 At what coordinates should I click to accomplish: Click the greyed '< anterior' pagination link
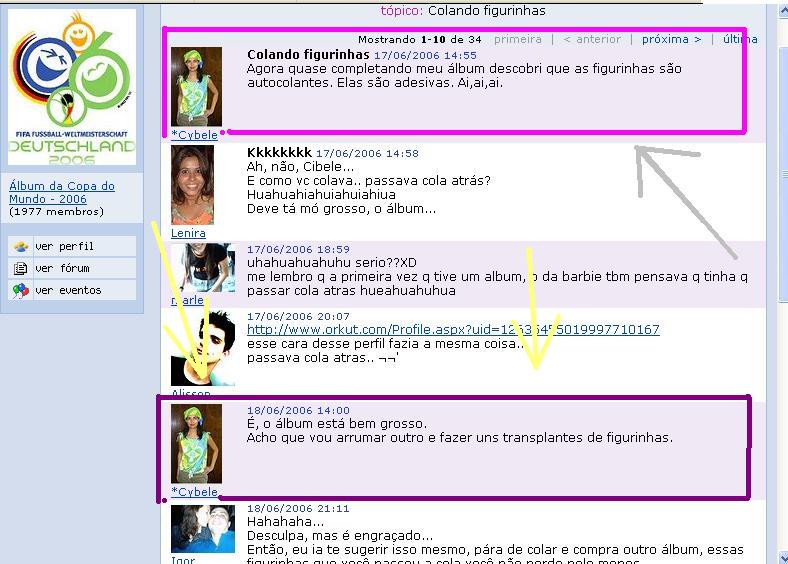[592, 39]
